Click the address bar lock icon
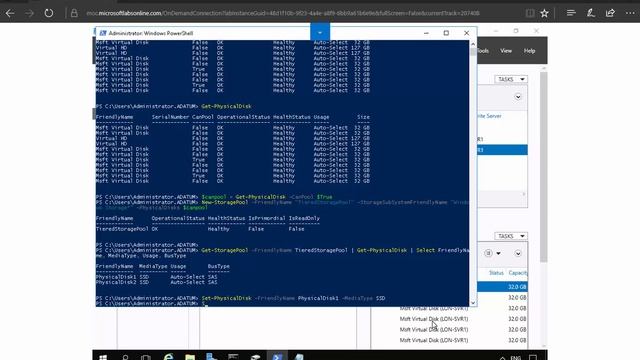Image resolution: width=640 pixels, height=360 pixels. coord(74,13)
